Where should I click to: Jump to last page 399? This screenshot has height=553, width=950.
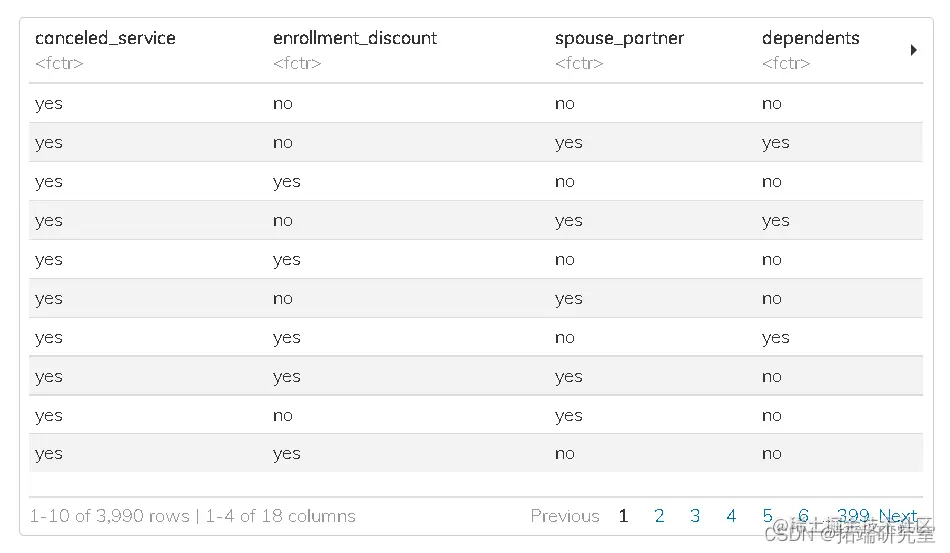(x=853, y=516)
